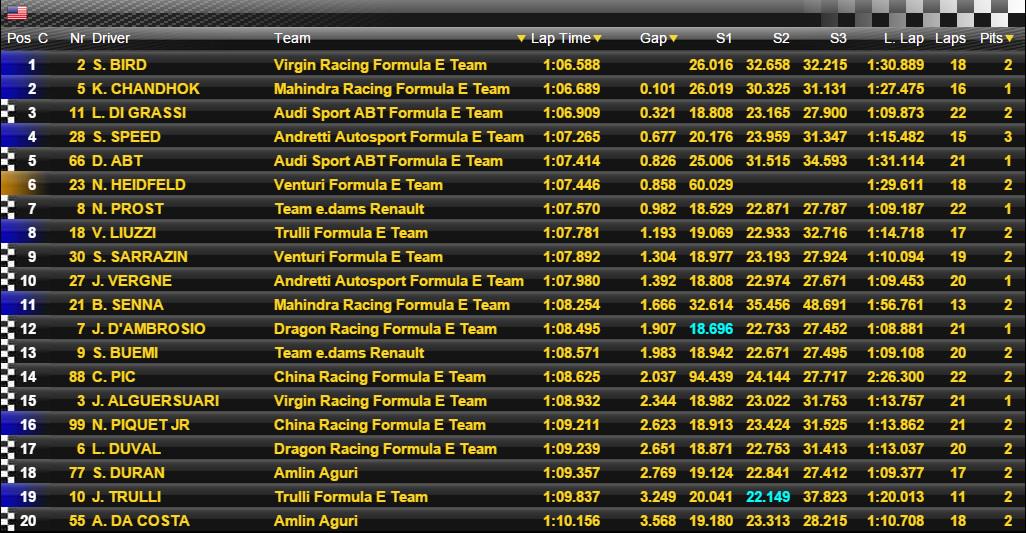Click checkered flag marker for position 3

pyautogui.click(x=8, y=112)
